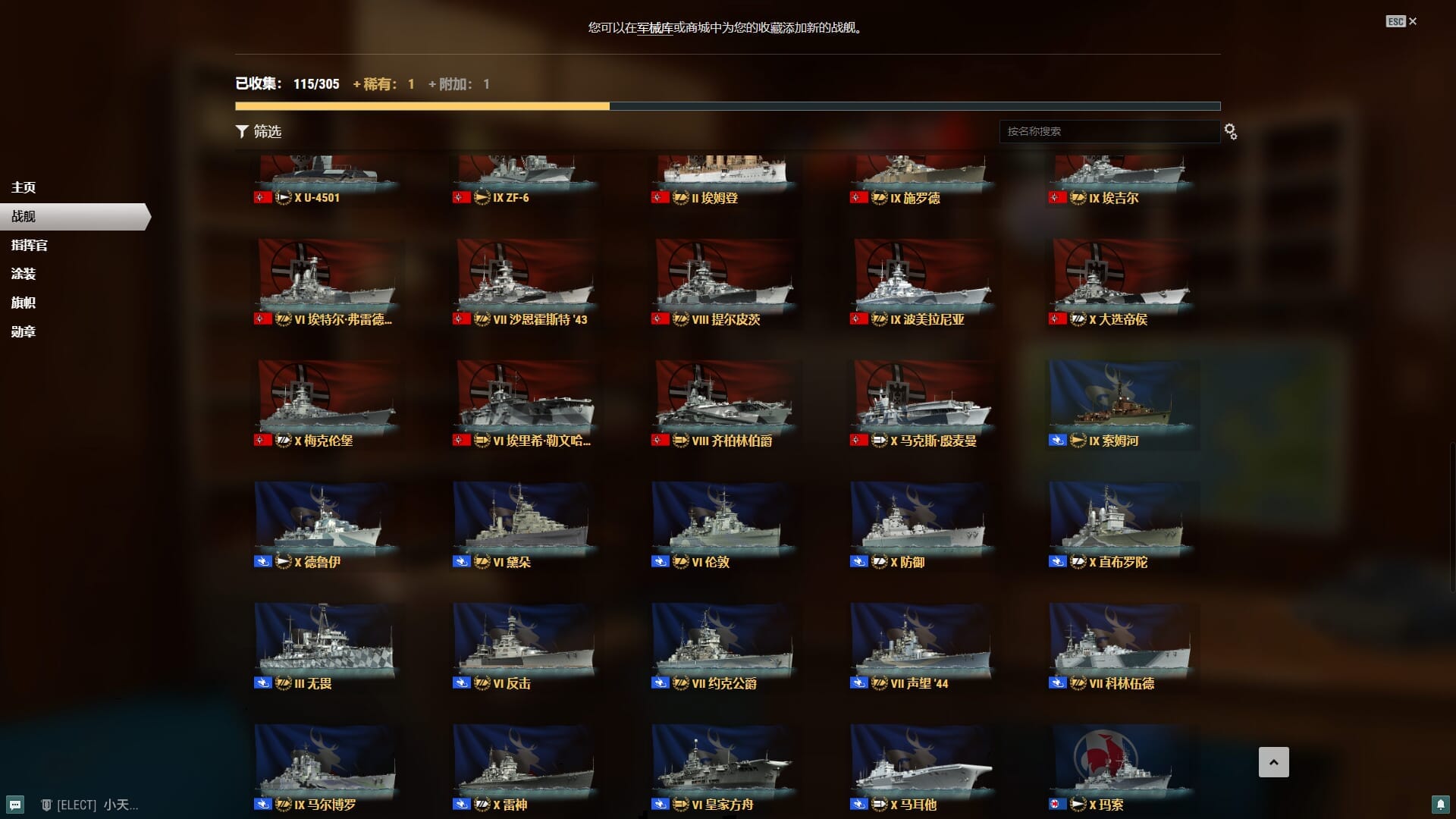Screen dimensions: 1456x819
Task: Expand the 筛选 filter options
Action: click(x=259, y=132)
